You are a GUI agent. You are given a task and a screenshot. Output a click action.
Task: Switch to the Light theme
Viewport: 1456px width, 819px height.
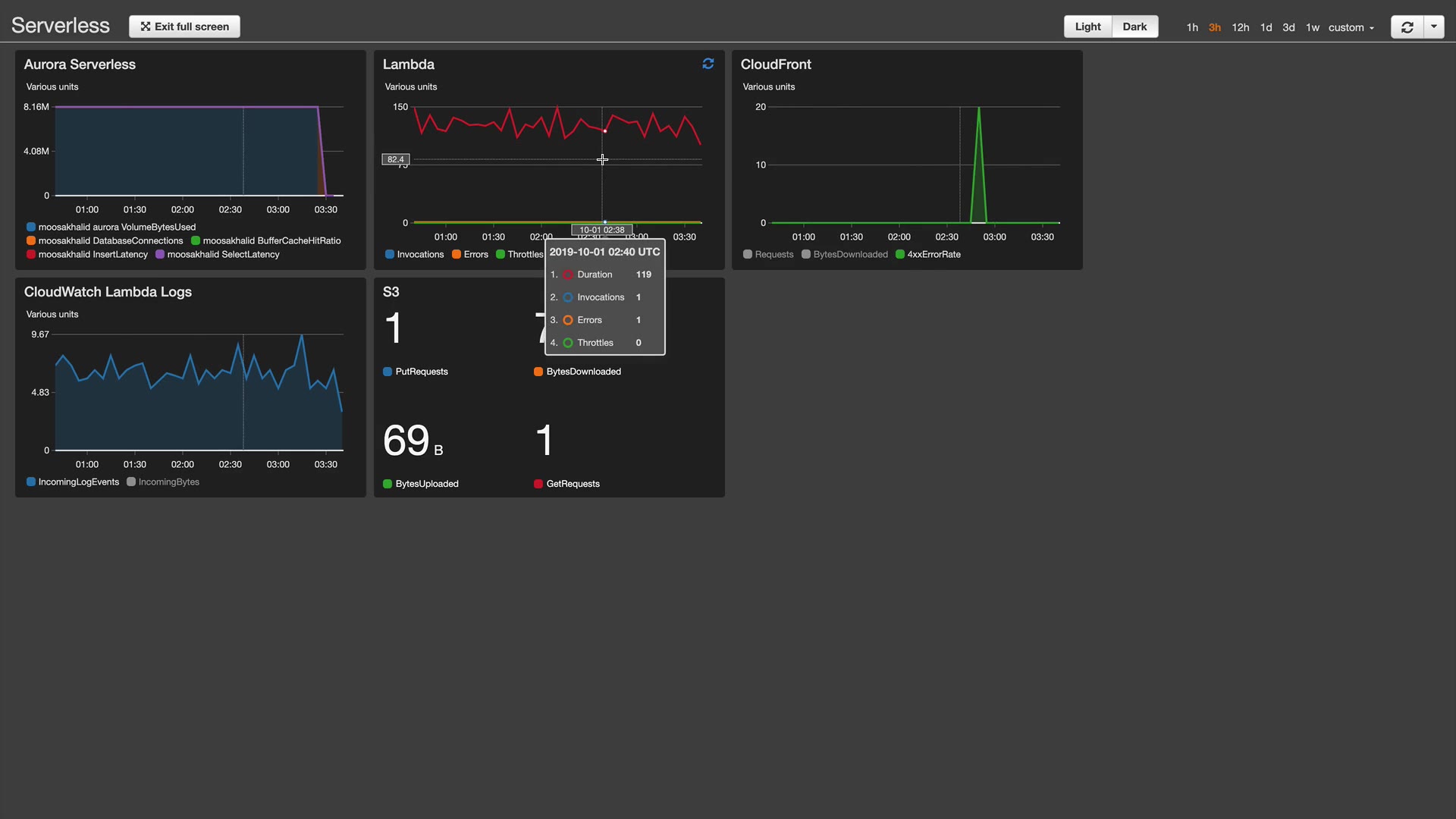point(1087,27)
